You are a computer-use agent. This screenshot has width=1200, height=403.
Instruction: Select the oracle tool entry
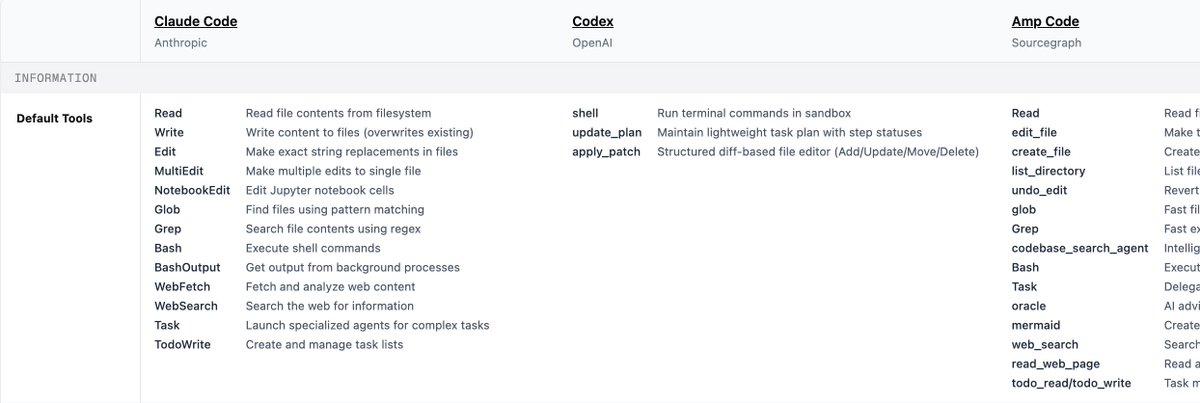pyautogui.click(x=1029, y=306)
